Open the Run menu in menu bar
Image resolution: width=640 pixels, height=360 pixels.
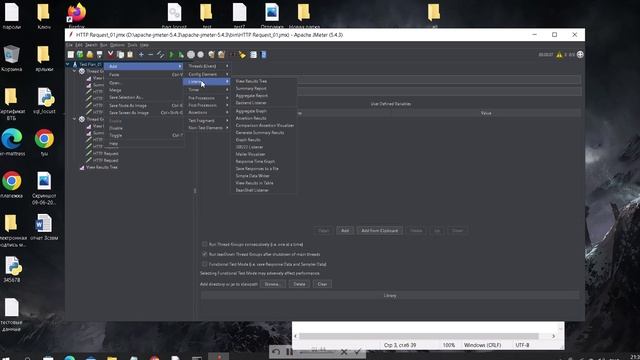pyautogui.click(x=104, y=45)
